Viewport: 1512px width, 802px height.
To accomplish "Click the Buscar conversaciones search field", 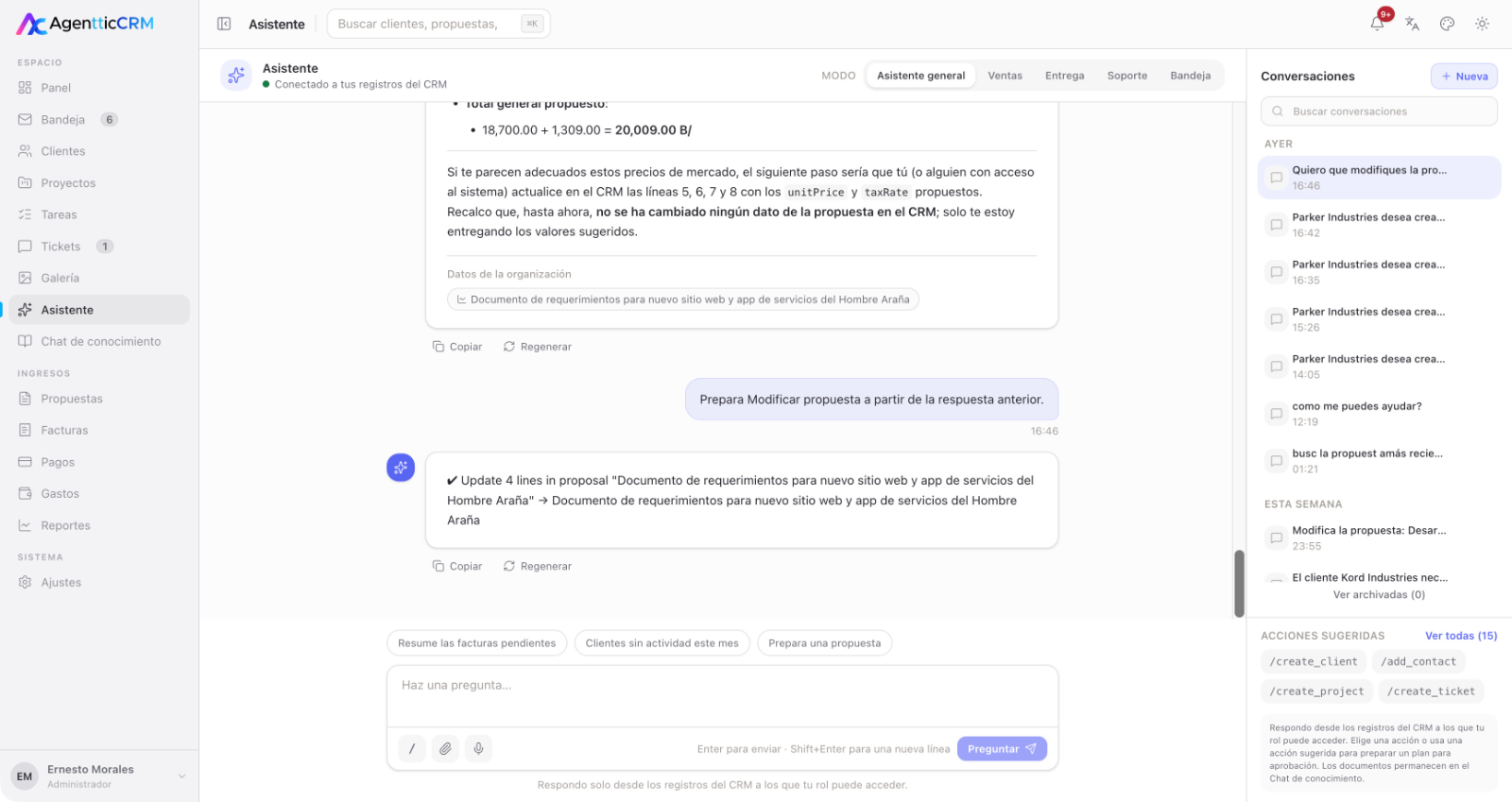I will click(1379, 111).
